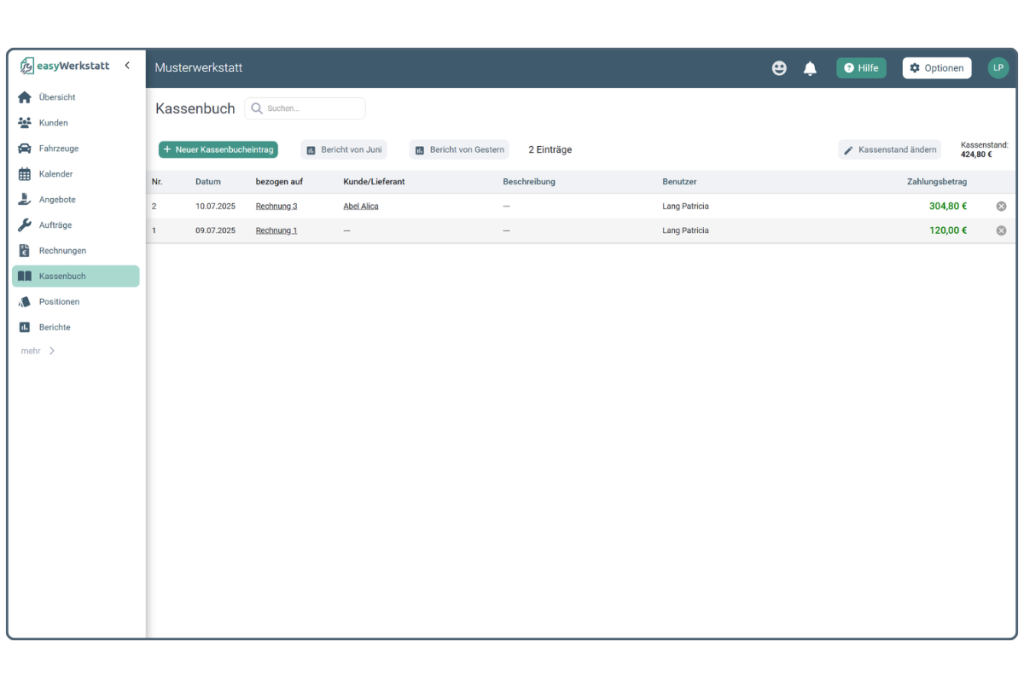Remove the 120,00 € entry row

pos(1001,230)
